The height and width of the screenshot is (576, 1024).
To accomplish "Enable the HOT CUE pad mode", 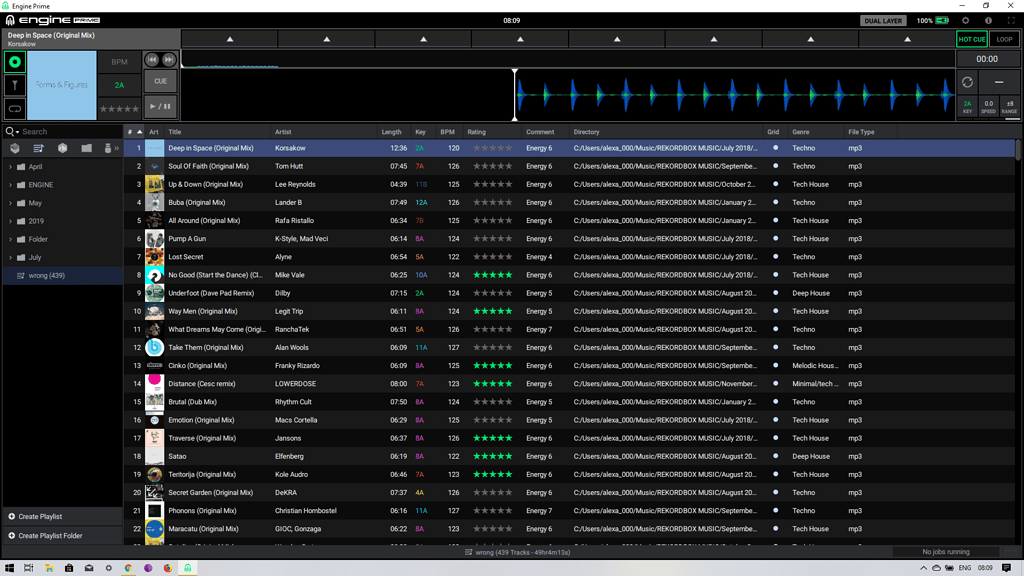I will click(x=970, y=39).
